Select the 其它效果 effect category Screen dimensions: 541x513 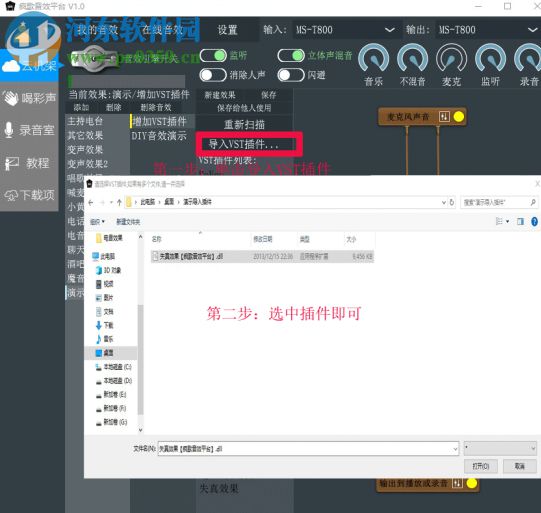85,135
